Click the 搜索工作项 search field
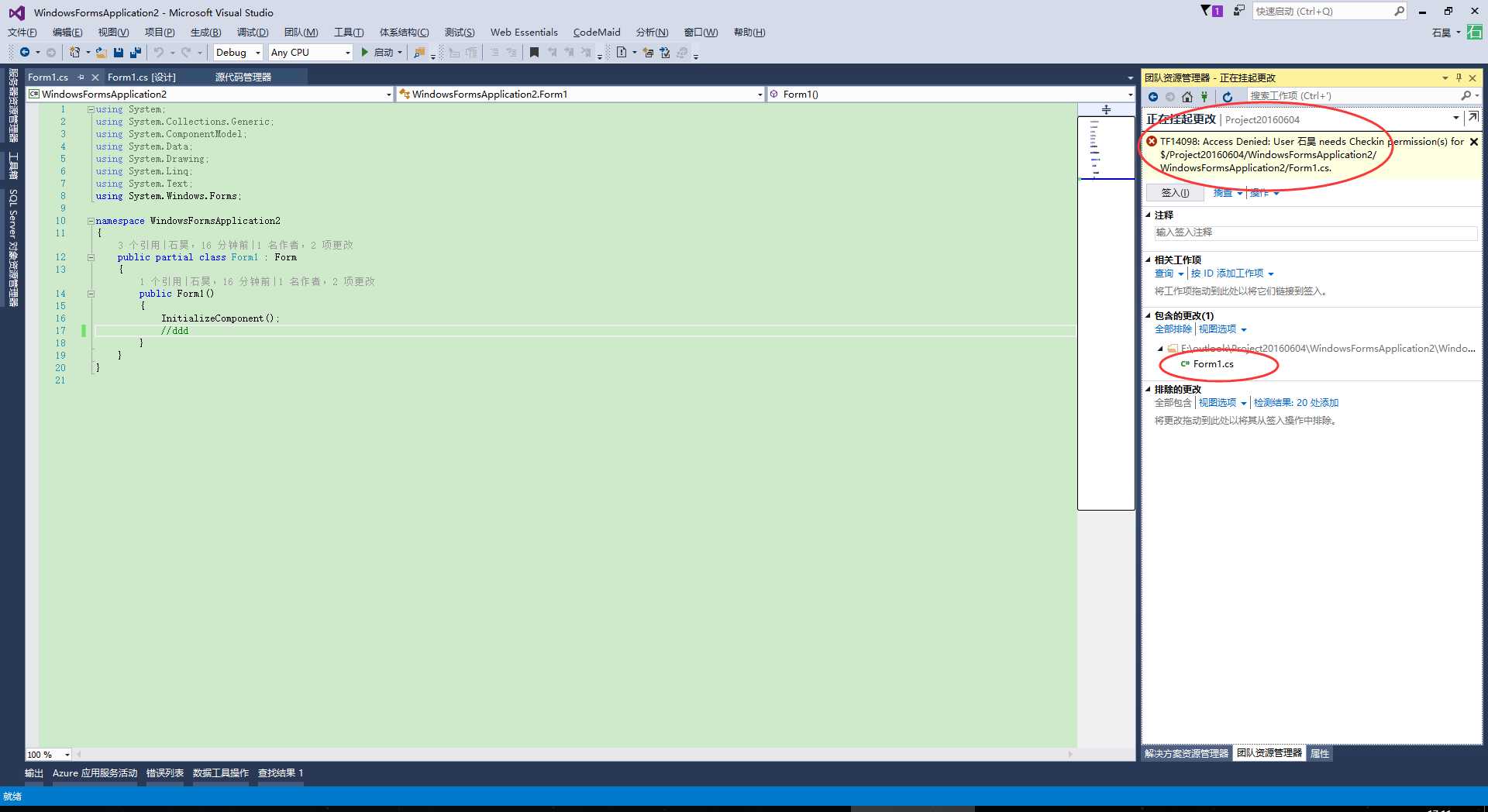 [x=1352, y=96]
